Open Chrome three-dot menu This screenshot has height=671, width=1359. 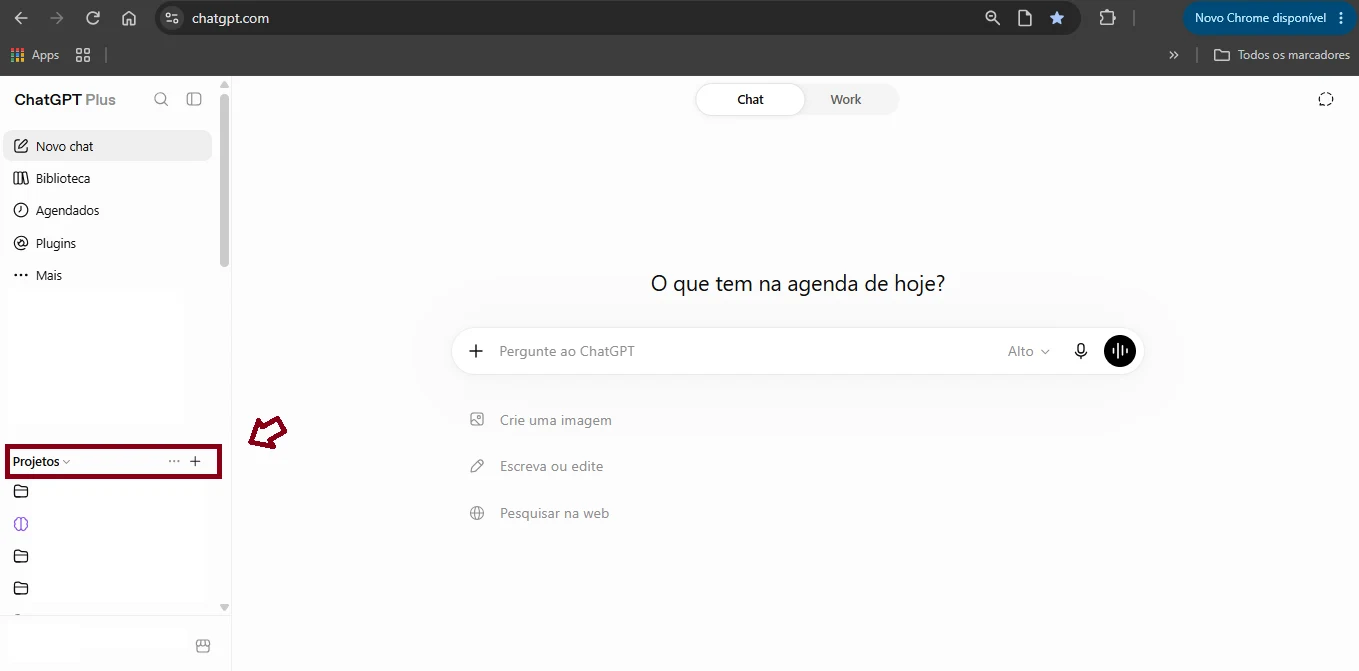tap(1342, 18)
